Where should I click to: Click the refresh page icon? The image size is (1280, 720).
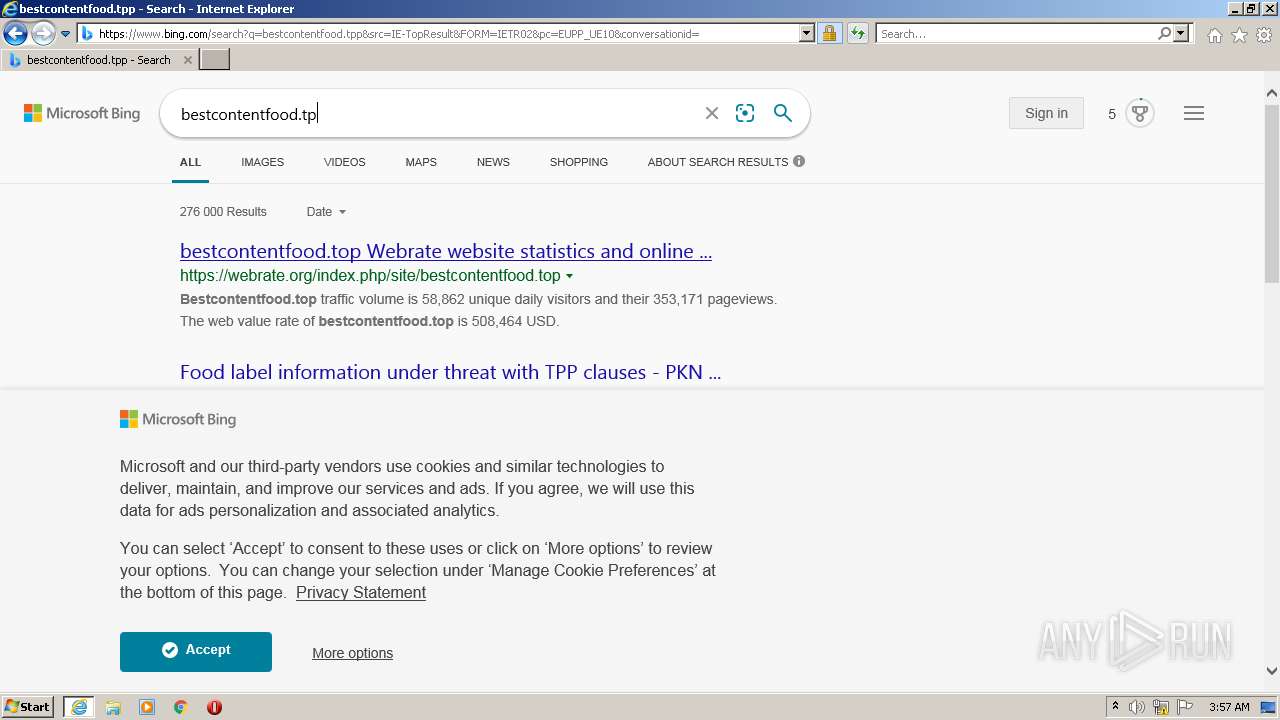click(857, 34)
